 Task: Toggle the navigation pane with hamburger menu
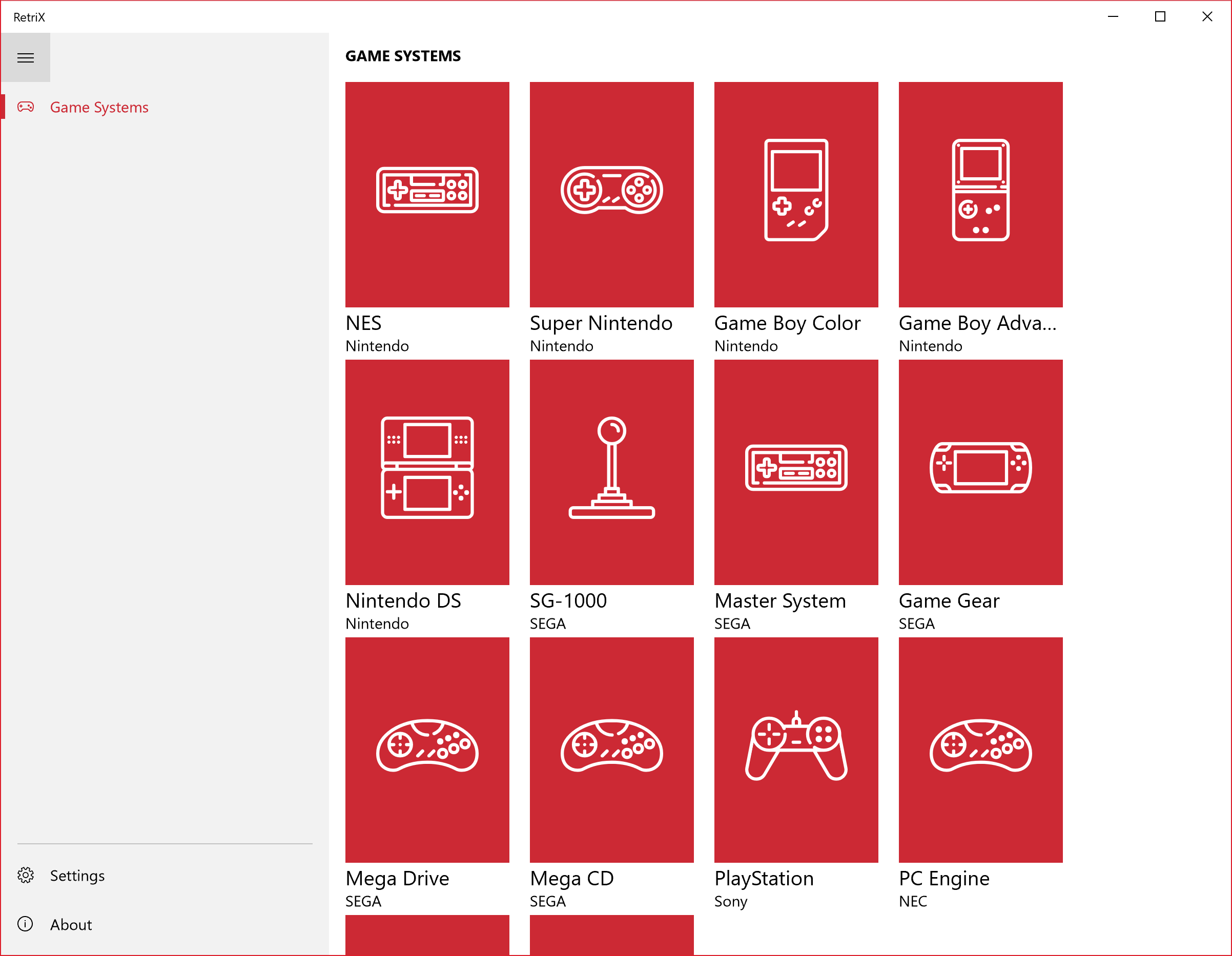[x=26, y=57]
